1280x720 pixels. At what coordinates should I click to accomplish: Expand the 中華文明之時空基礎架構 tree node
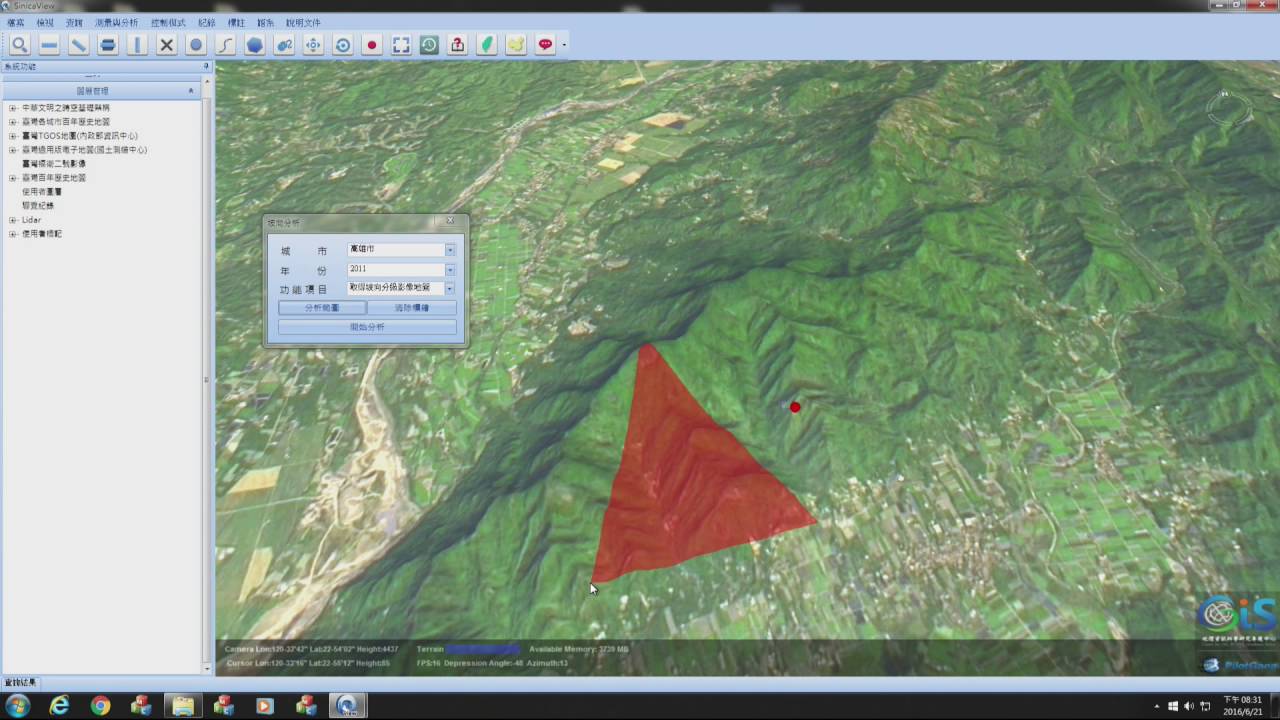pyautogui.click(x=13, y=108)
